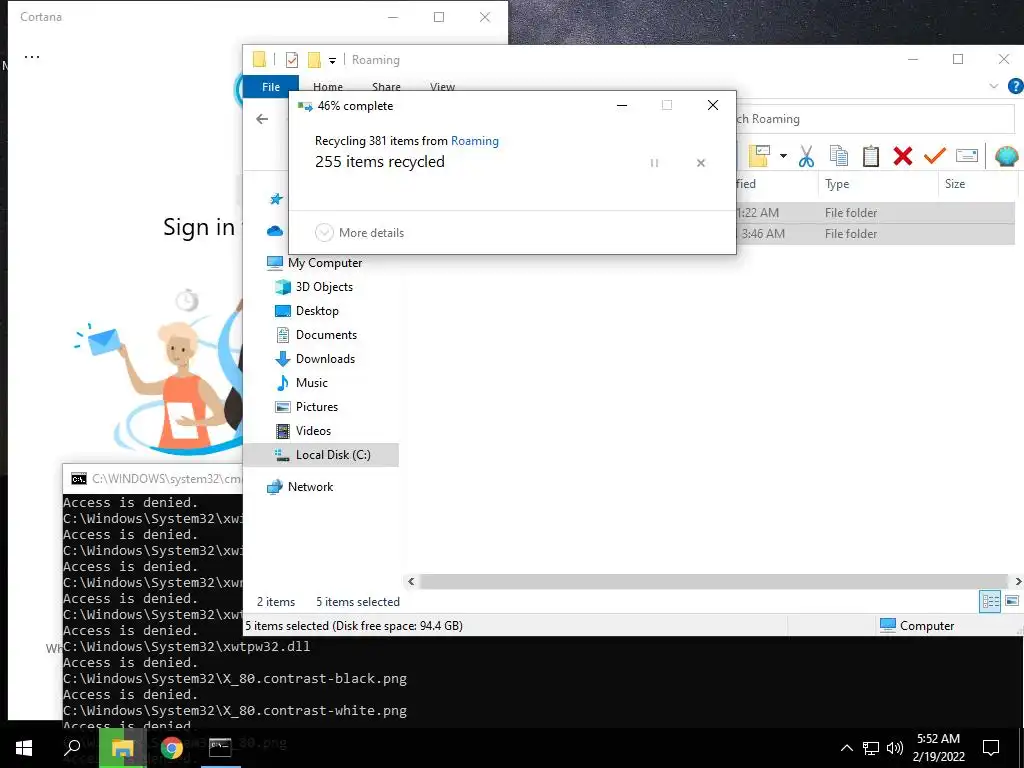Click the Size column header
1024x768 pixels.
tap(977, 184)
